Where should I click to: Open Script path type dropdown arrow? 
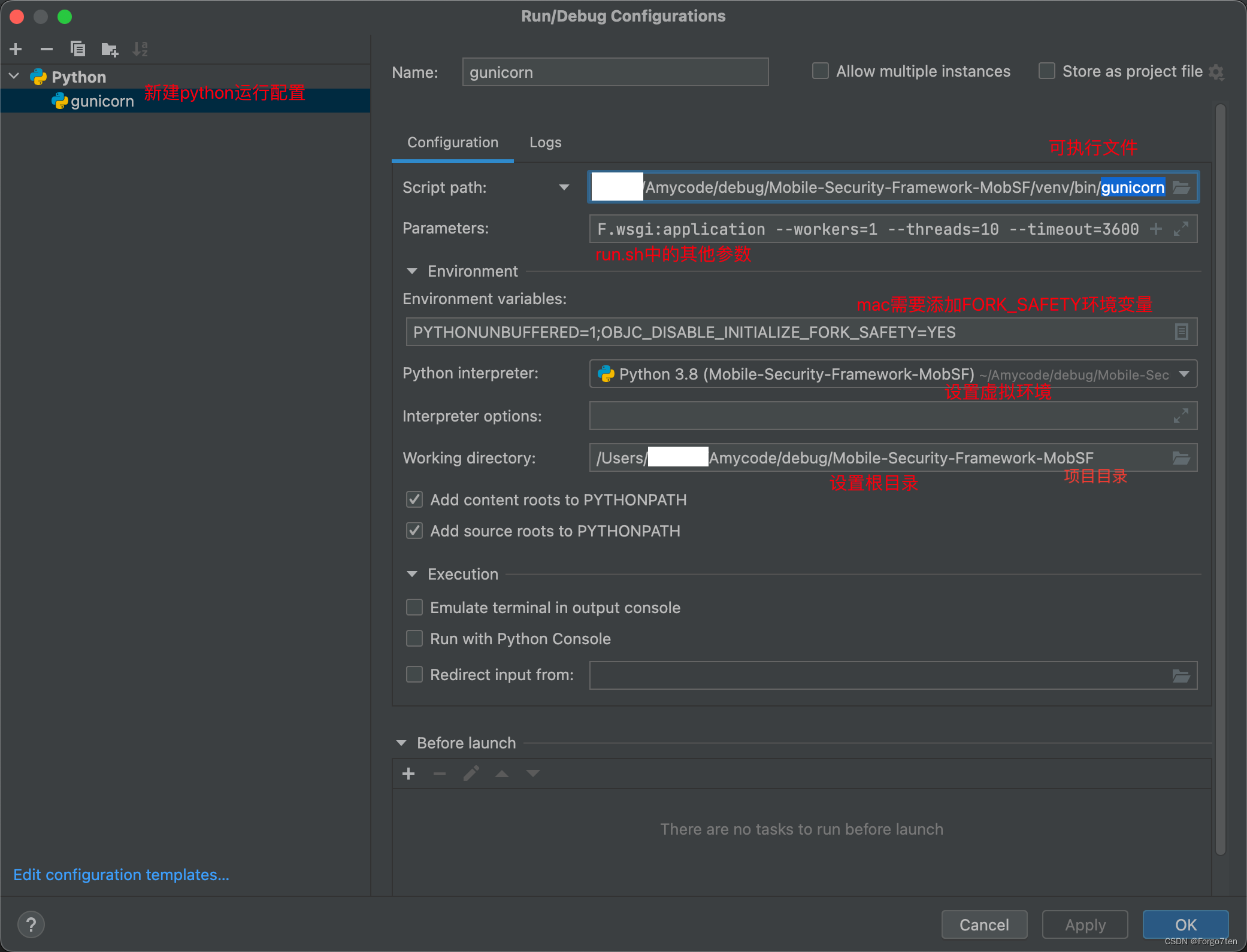[564, 187]
